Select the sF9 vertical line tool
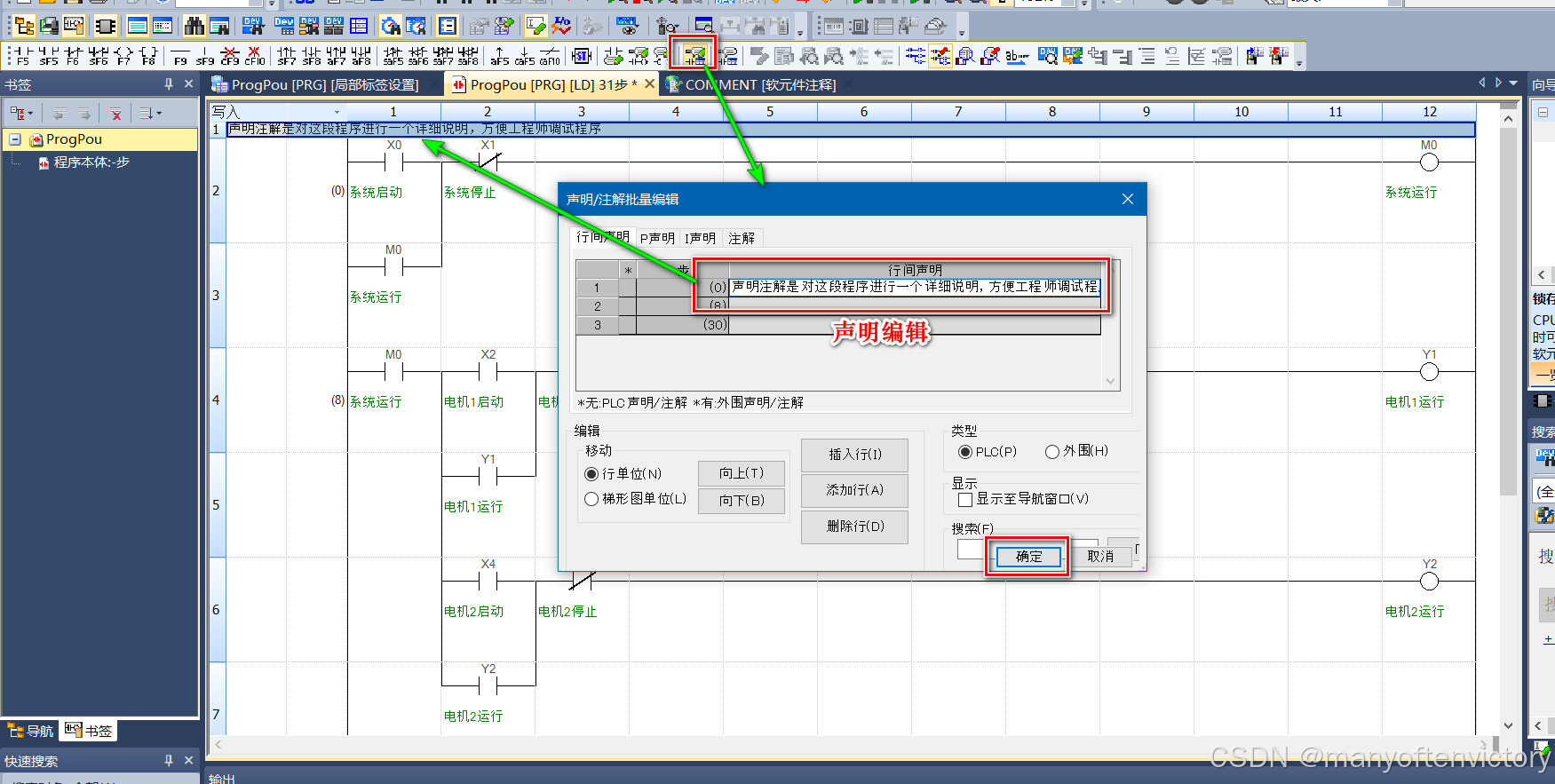The image size is (1555, 784). point(205,56)
